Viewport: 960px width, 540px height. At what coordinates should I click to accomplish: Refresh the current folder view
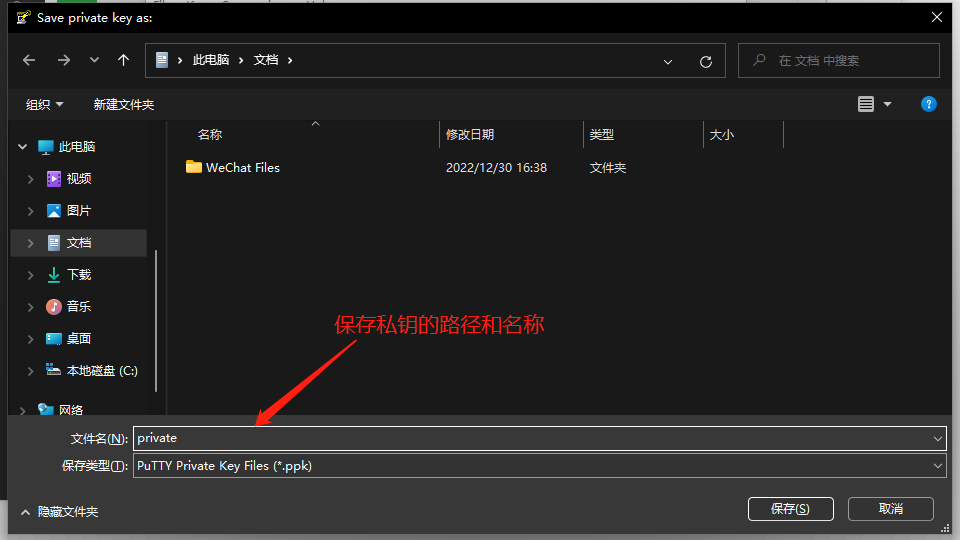(x=705, y=61)
